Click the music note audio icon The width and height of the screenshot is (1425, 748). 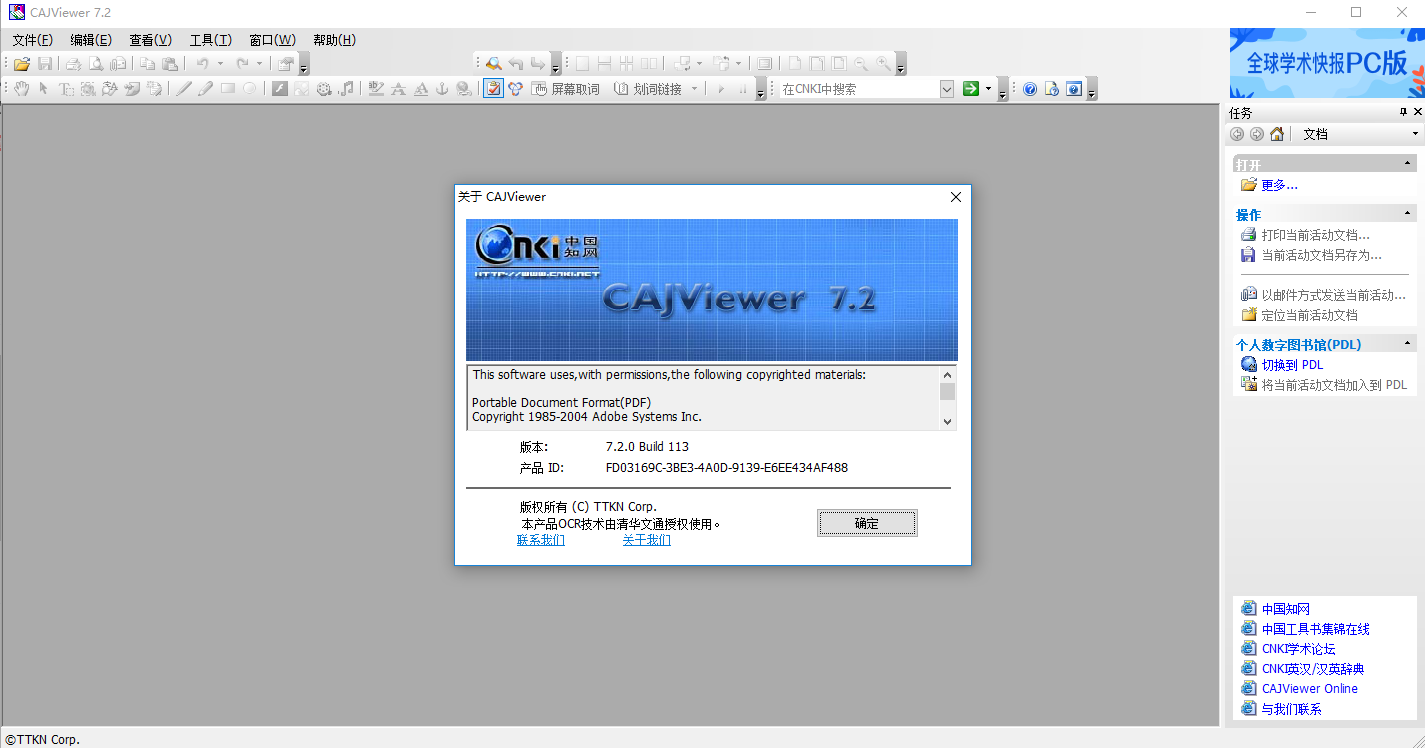[346, 89]
